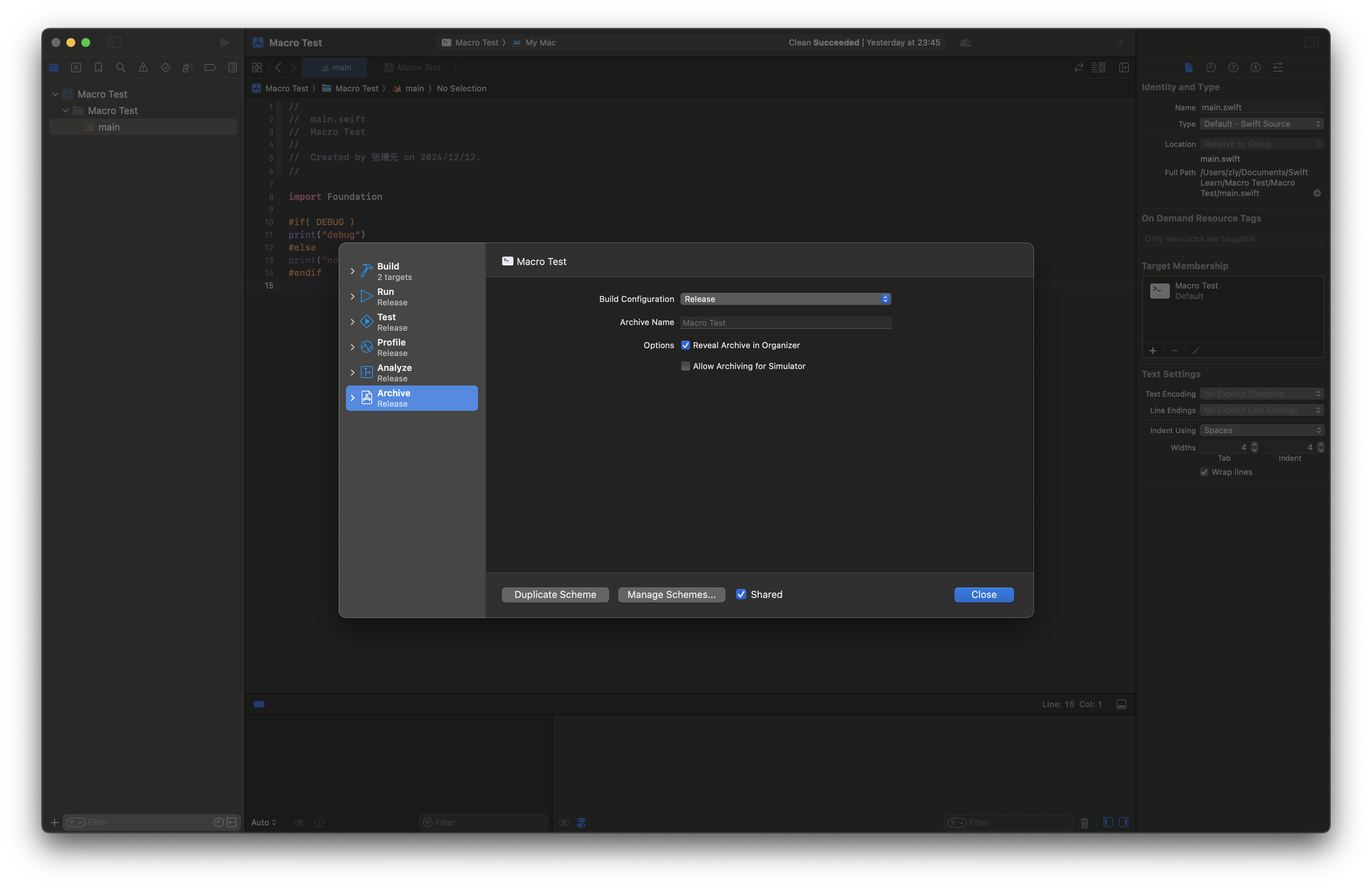Click the cloud status icon in toolbar

pos(966,42)
